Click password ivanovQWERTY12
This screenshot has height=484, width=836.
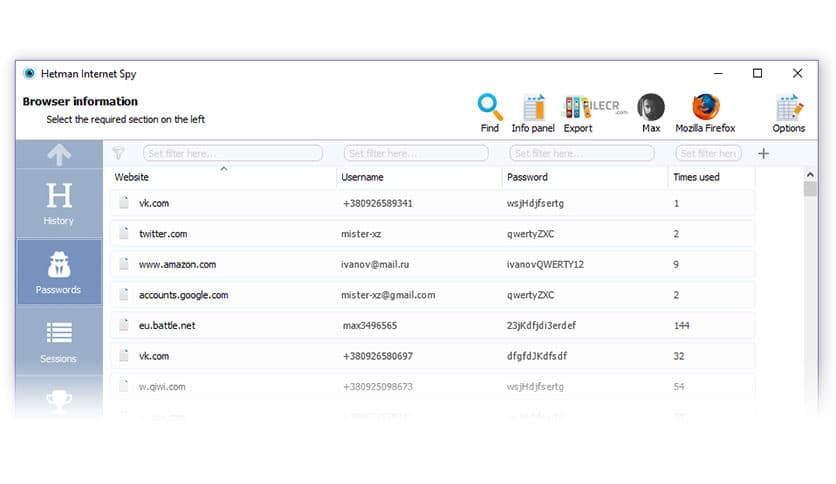(x=545, y=264)
